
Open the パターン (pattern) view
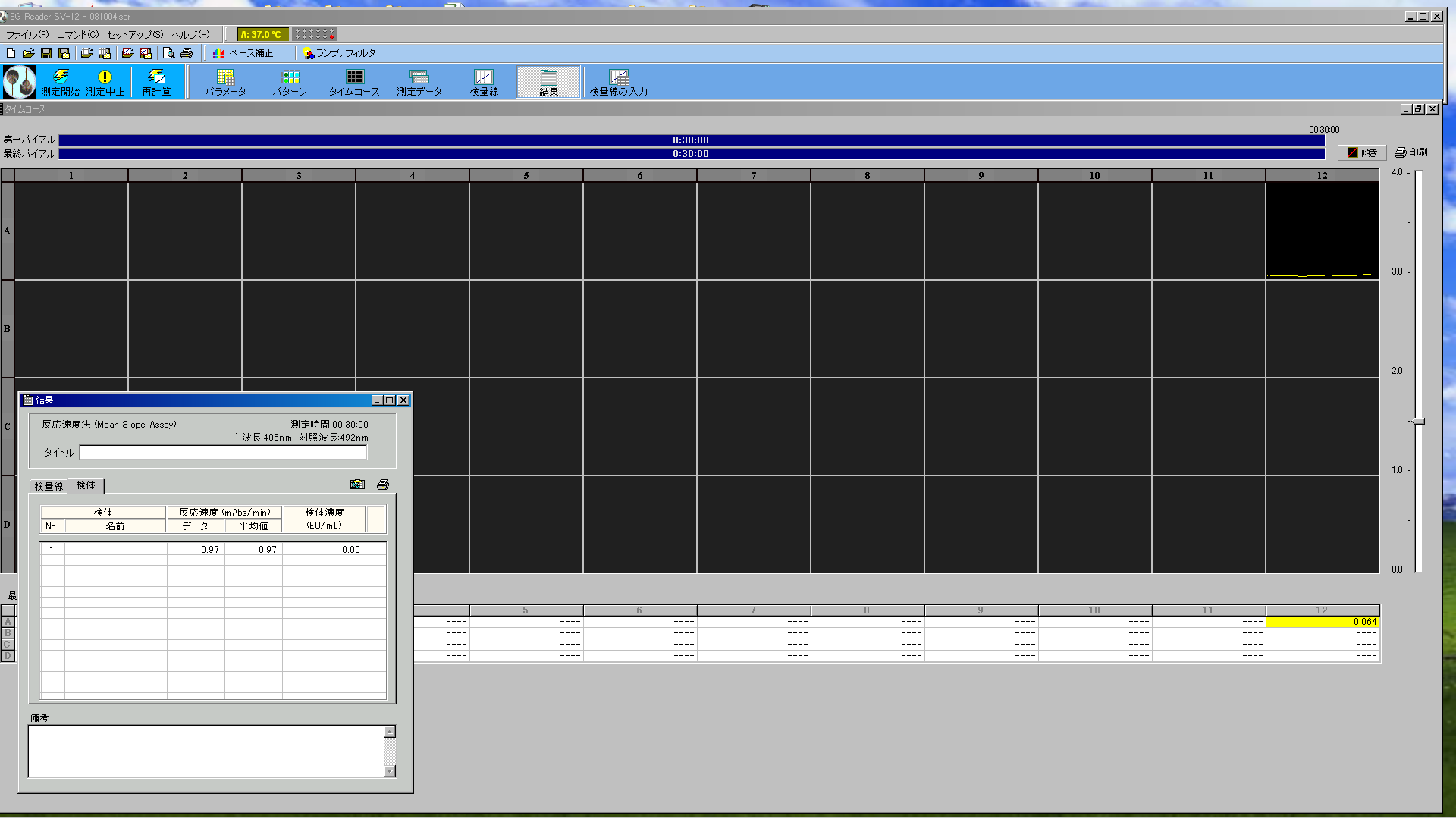point(290,82)
